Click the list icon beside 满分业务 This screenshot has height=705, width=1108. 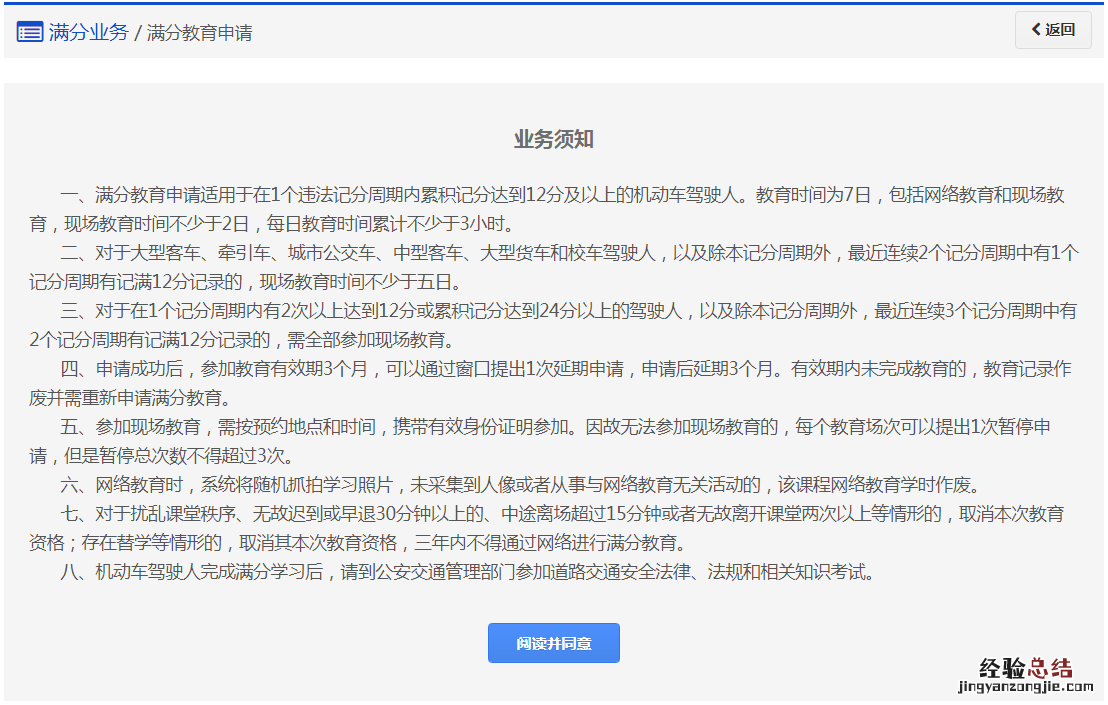[29, 32]
